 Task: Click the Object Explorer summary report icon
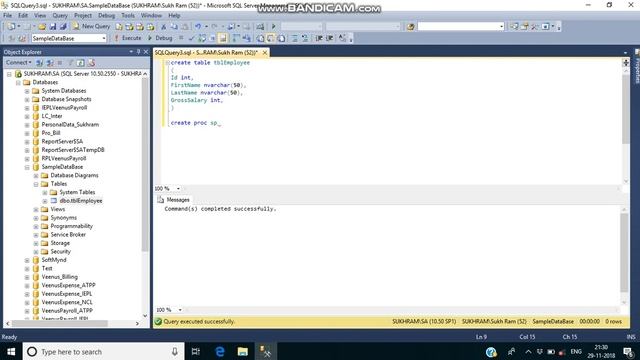coord(91,62)
